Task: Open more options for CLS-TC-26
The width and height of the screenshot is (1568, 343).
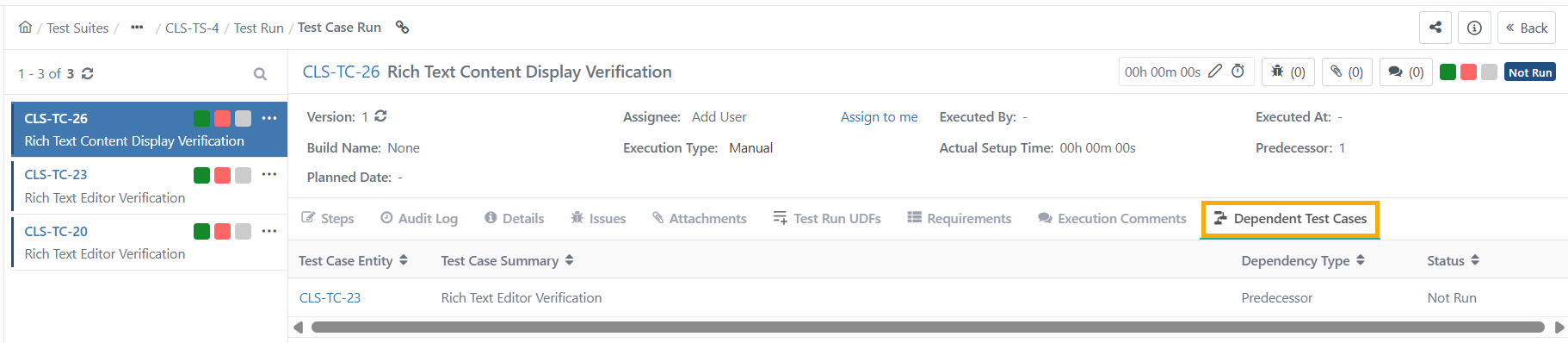Action: pos(269,118)
